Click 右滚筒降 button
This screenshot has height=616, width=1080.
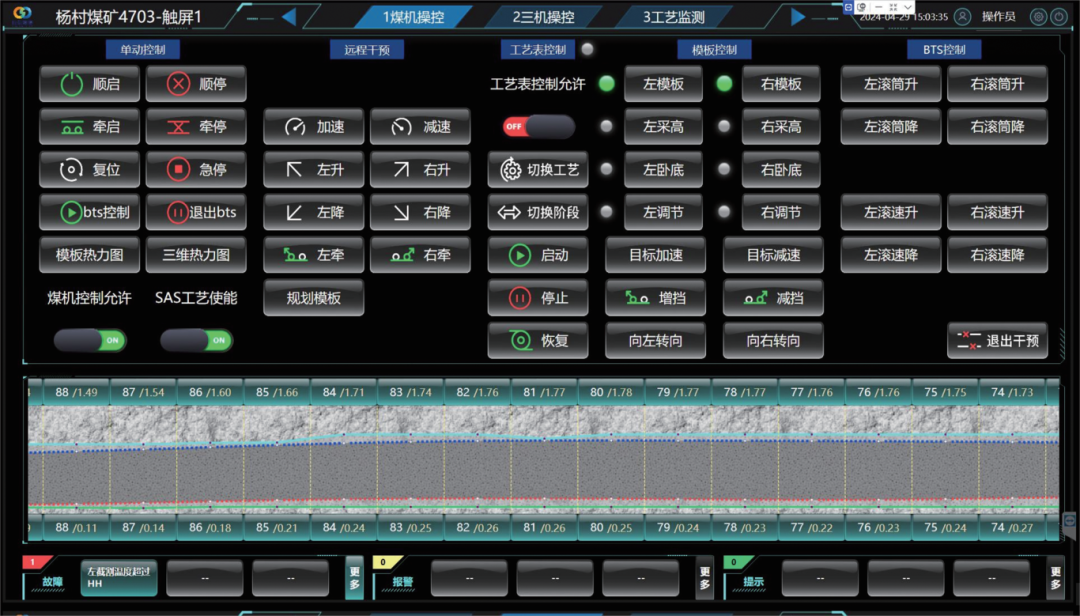(x=997, y=127)
